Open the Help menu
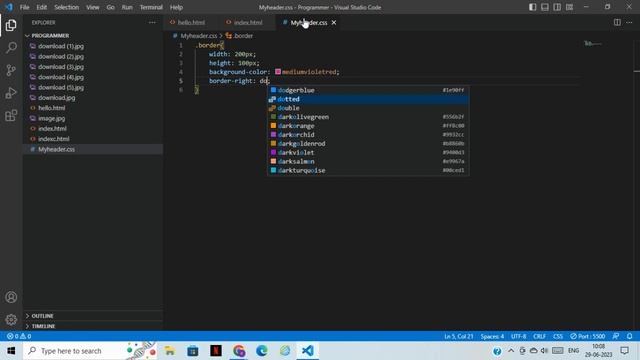 coord(176,7)
